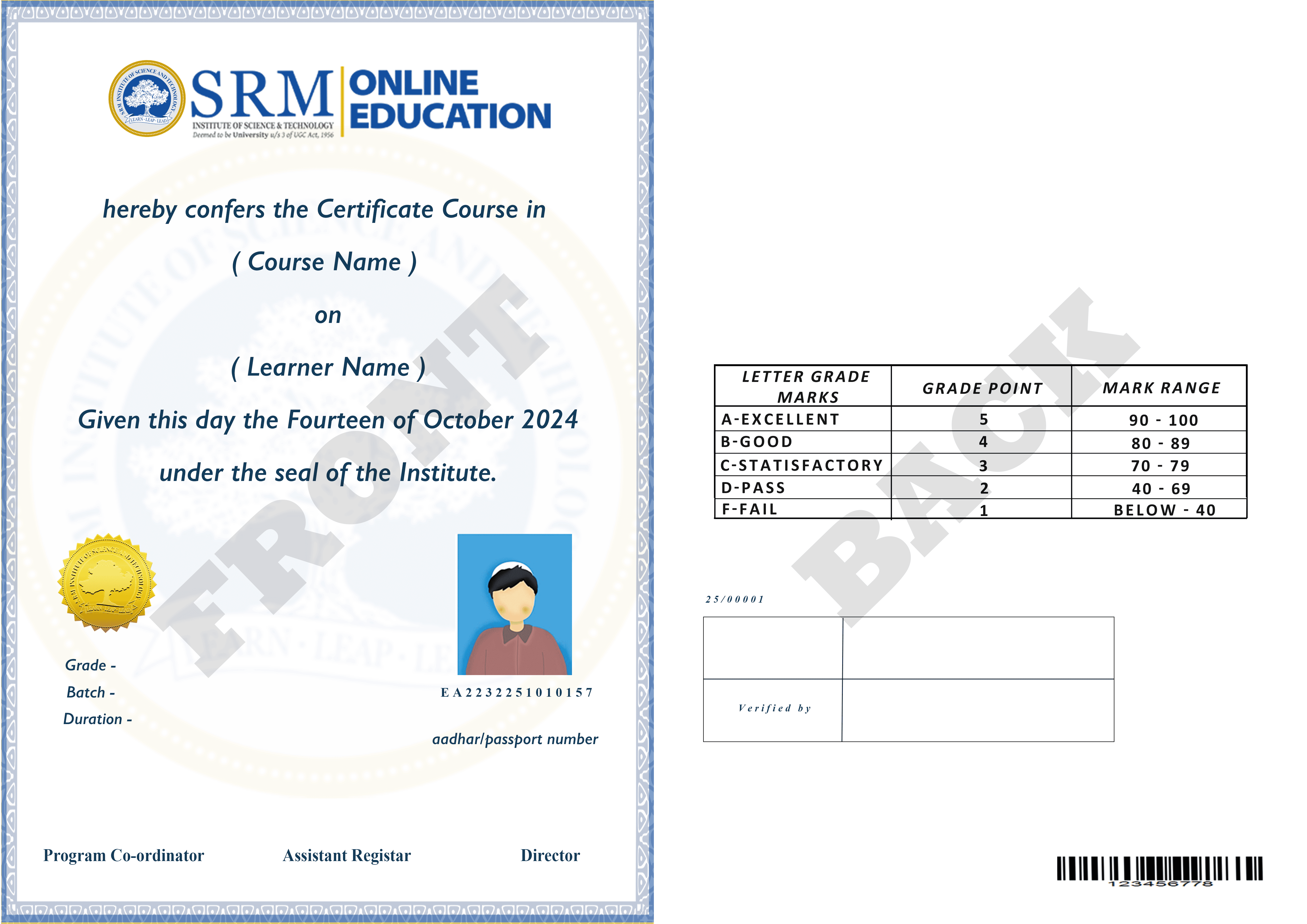Select 'under the seal of the Institute.' text

click(x=328, y=473)
